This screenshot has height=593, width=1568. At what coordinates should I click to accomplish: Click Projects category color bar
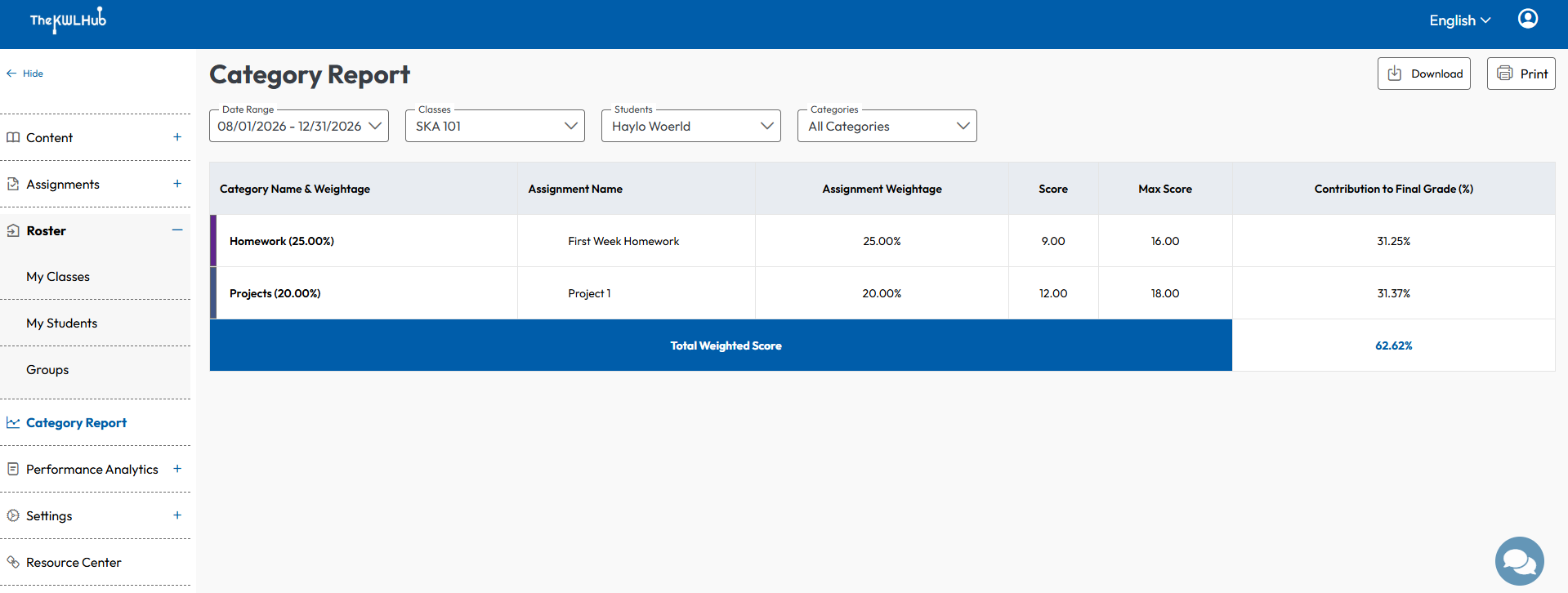click(x=213, y=293)
